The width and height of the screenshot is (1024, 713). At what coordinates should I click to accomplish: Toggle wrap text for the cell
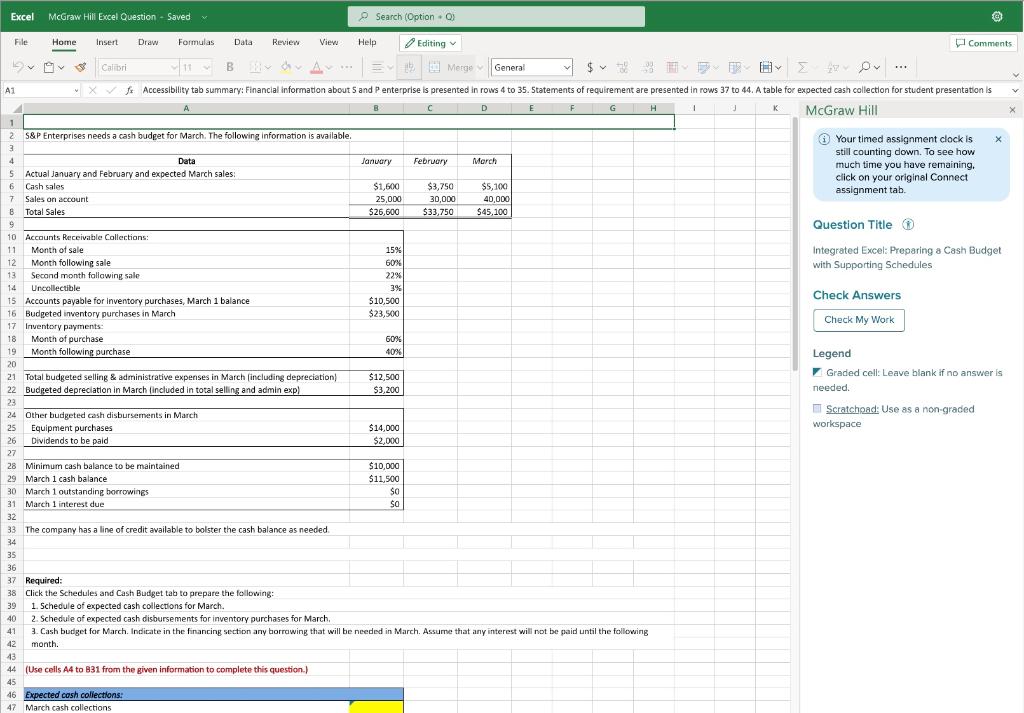click(x=409, y=67)
